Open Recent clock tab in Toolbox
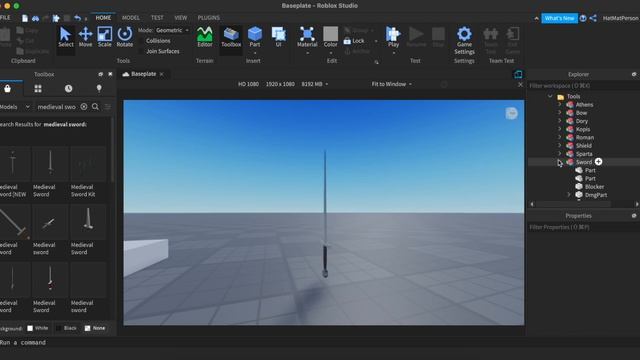 coord(68,89)
